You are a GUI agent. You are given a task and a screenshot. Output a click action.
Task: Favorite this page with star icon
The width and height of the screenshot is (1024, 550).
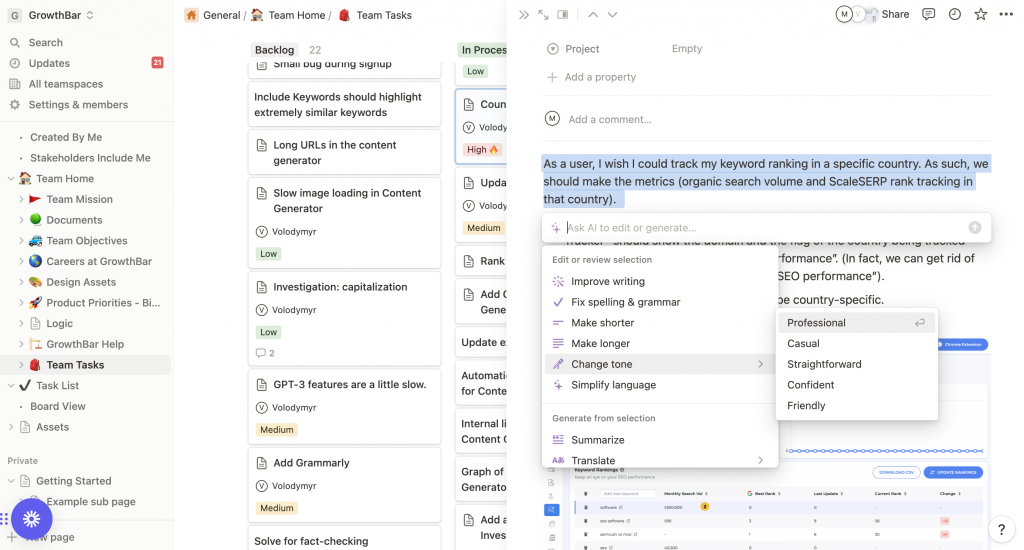tap(981, 14)
